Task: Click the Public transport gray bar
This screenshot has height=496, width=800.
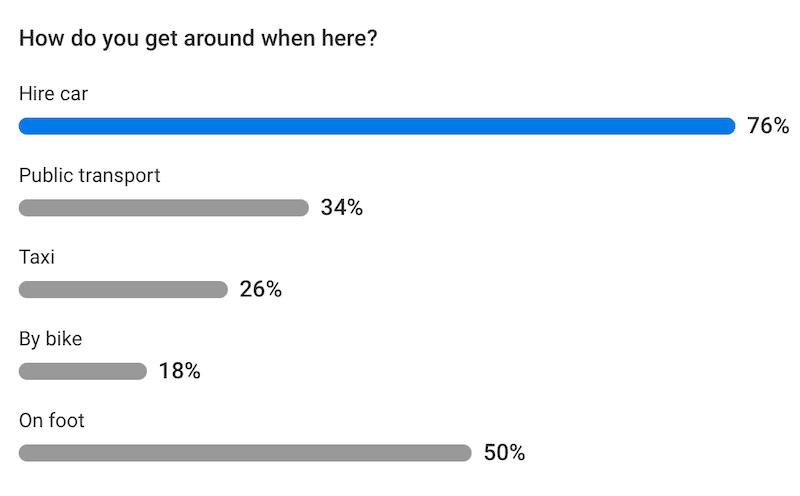Action: point(164,208)
